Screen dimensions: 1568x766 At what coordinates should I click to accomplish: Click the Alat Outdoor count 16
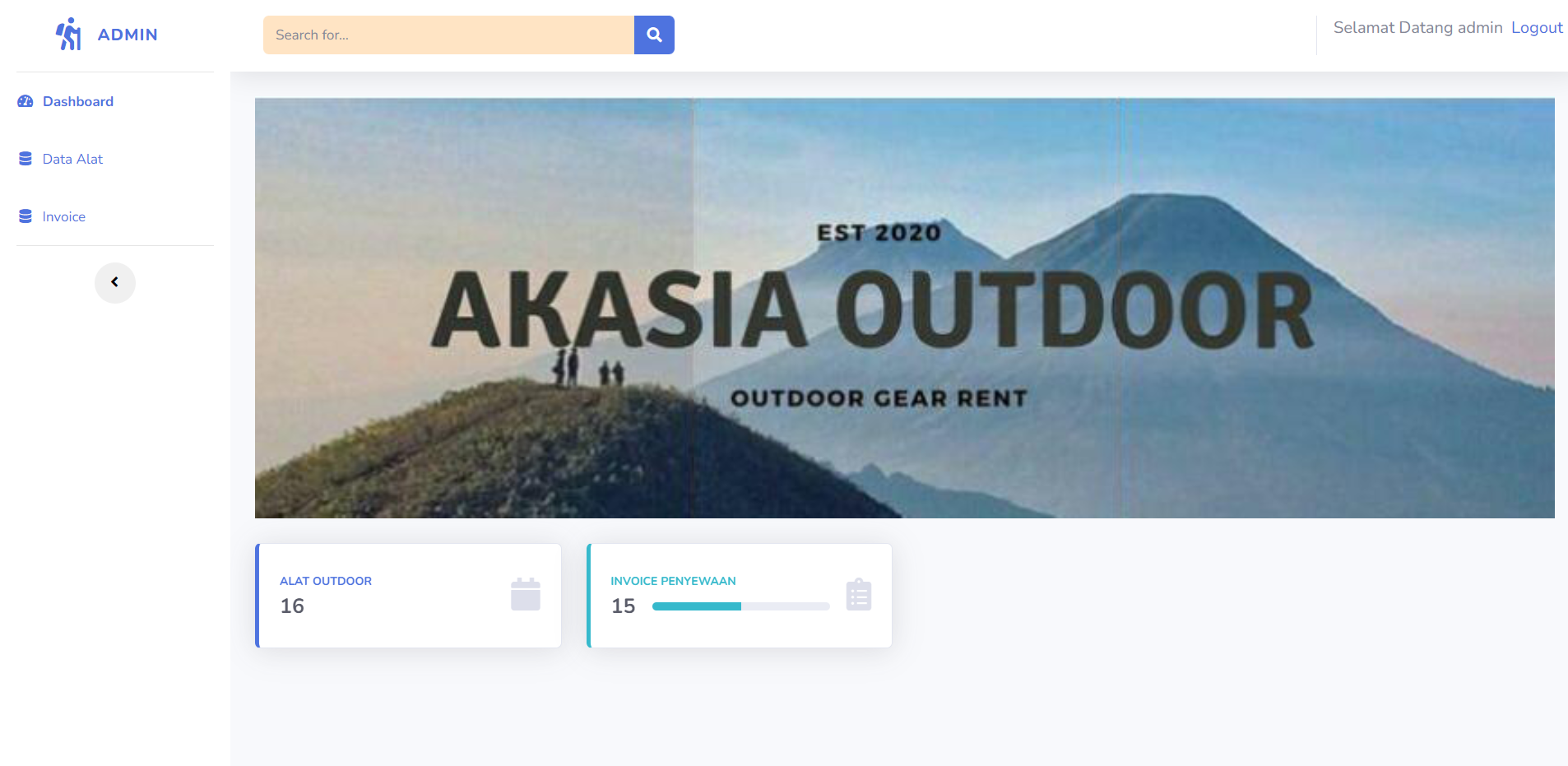click(x=292, y=606)
